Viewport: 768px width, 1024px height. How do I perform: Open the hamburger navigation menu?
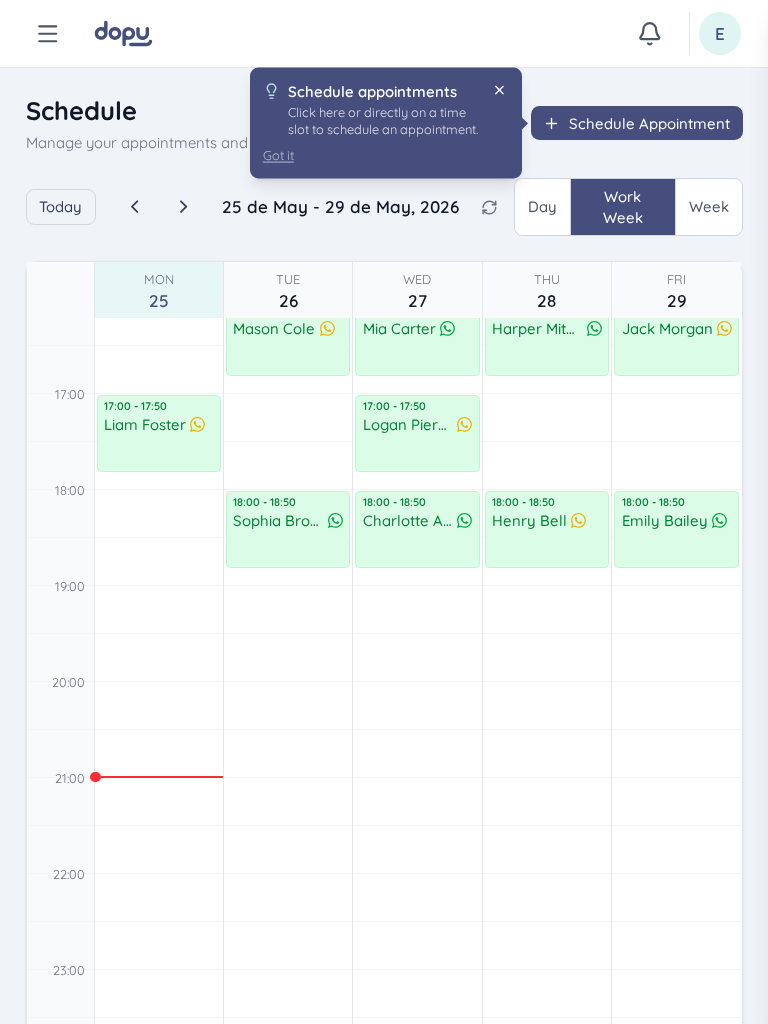click(48, 33)
